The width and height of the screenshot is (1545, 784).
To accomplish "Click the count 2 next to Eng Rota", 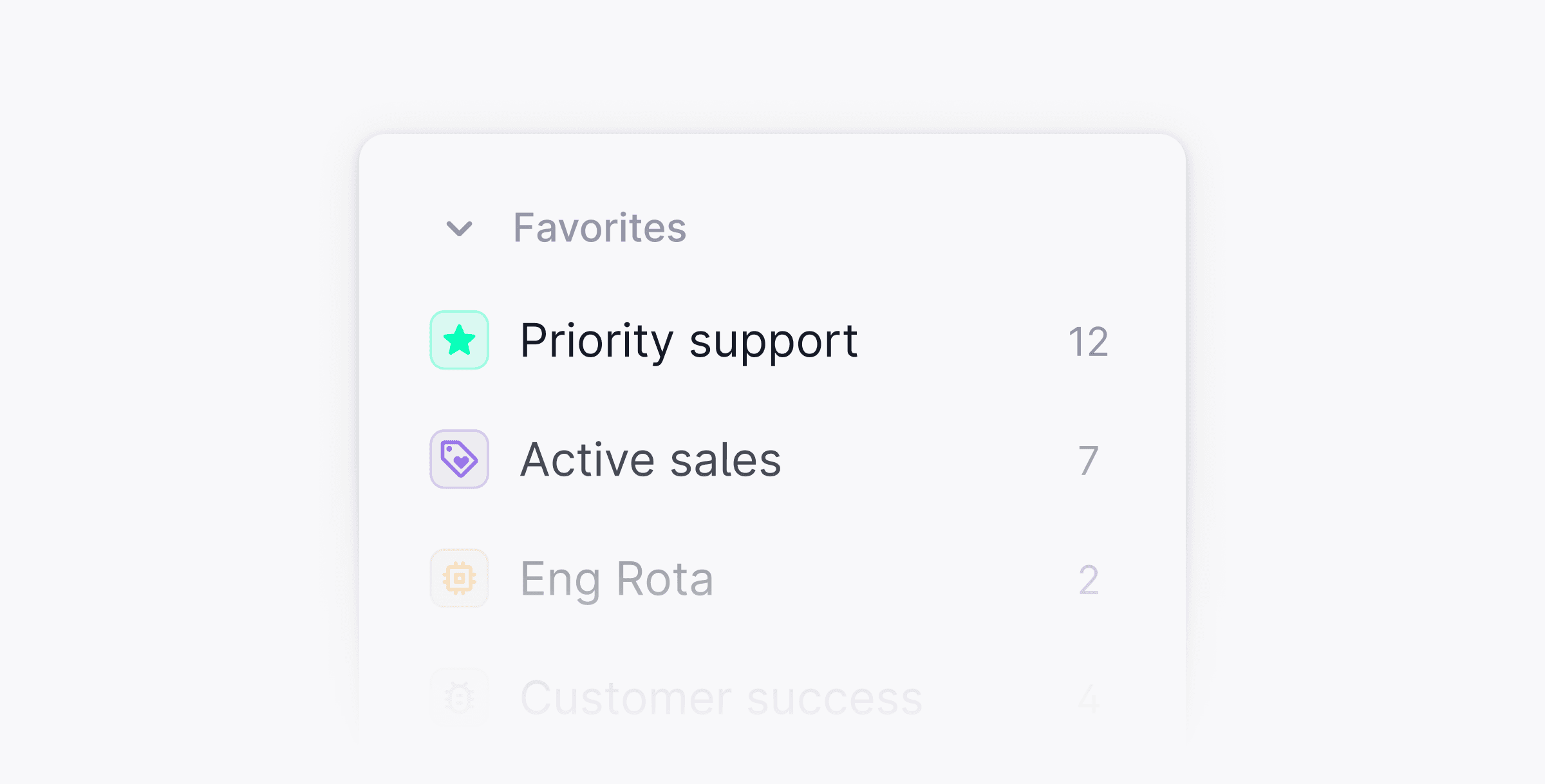I will tap(1088, 579).
